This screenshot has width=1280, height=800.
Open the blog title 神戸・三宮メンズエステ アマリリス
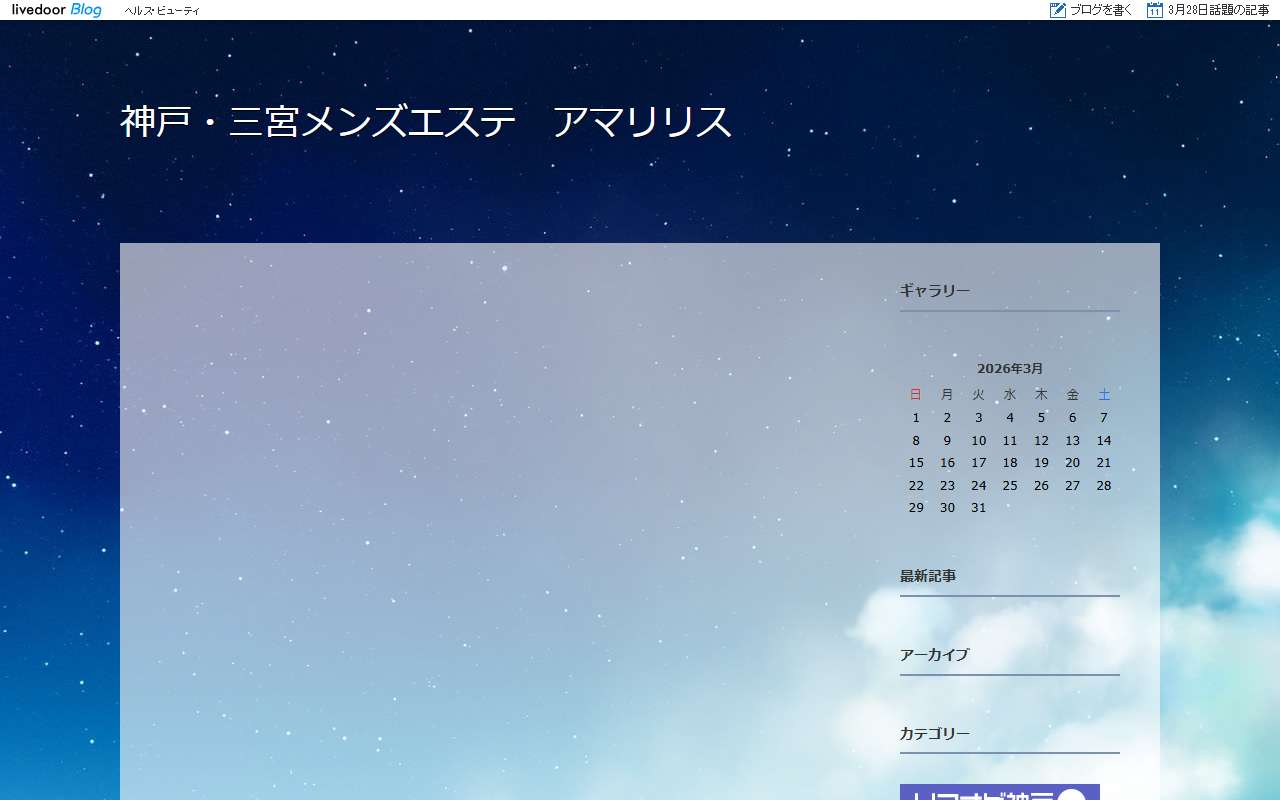click(426, 122)
